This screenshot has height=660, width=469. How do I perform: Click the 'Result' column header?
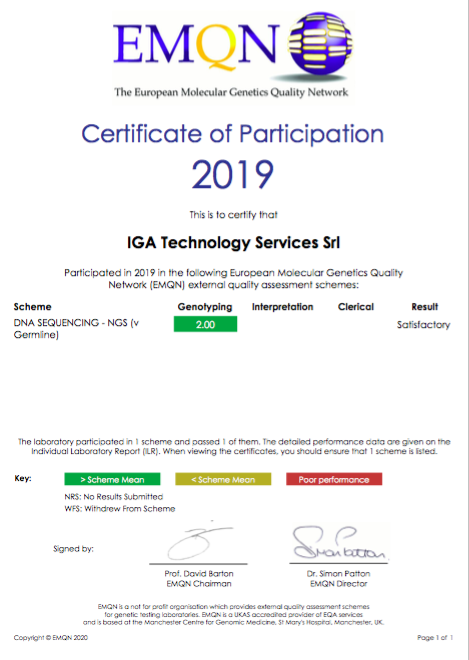[424, 306]
